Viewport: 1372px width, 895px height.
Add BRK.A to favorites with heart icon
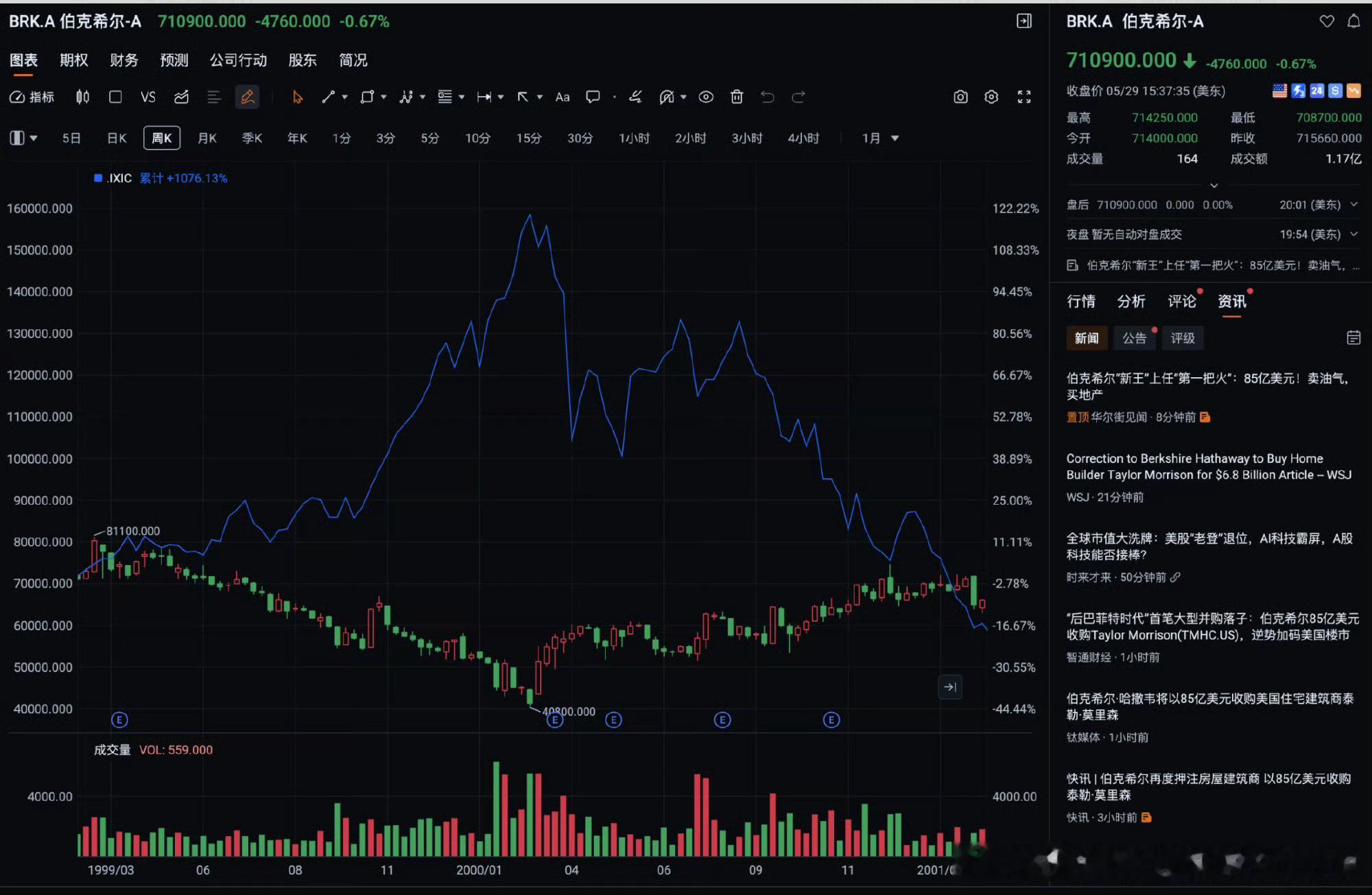coord(1327,21)
